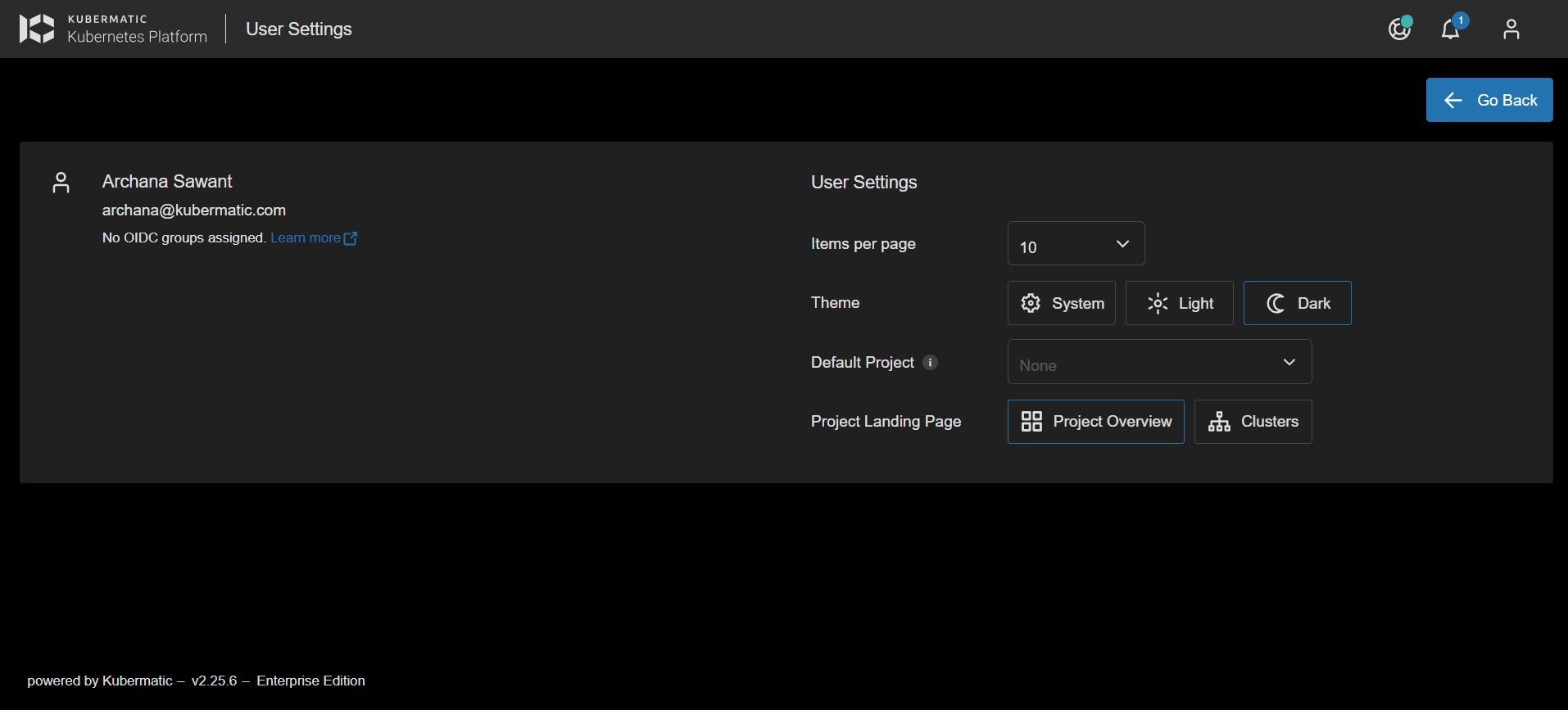1568x710 pixels.
Task: Select the System theme option
Action: click(x=1061, y=303)
